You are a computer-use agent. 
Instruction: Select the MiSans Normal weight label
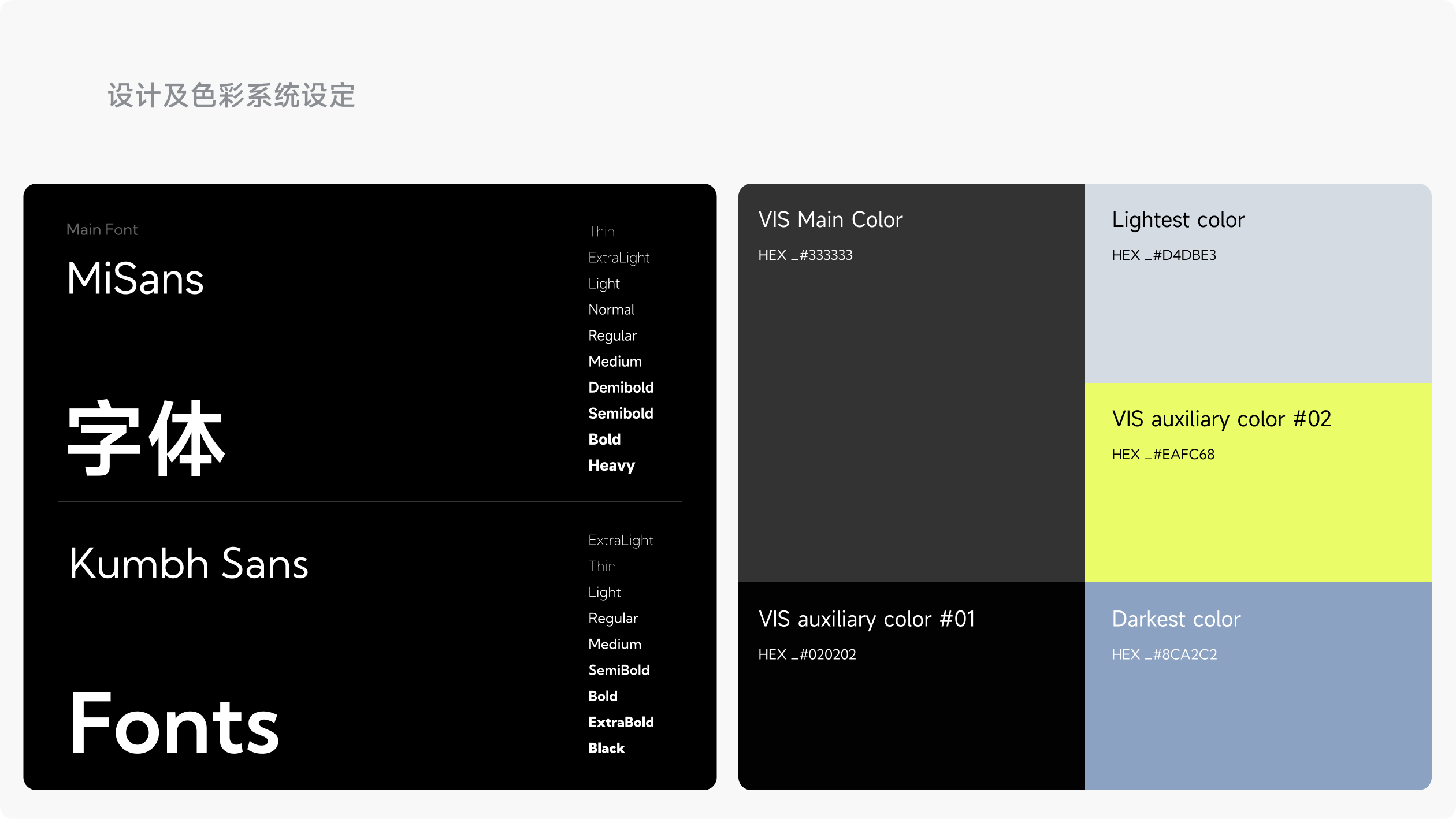coord(611,310)
